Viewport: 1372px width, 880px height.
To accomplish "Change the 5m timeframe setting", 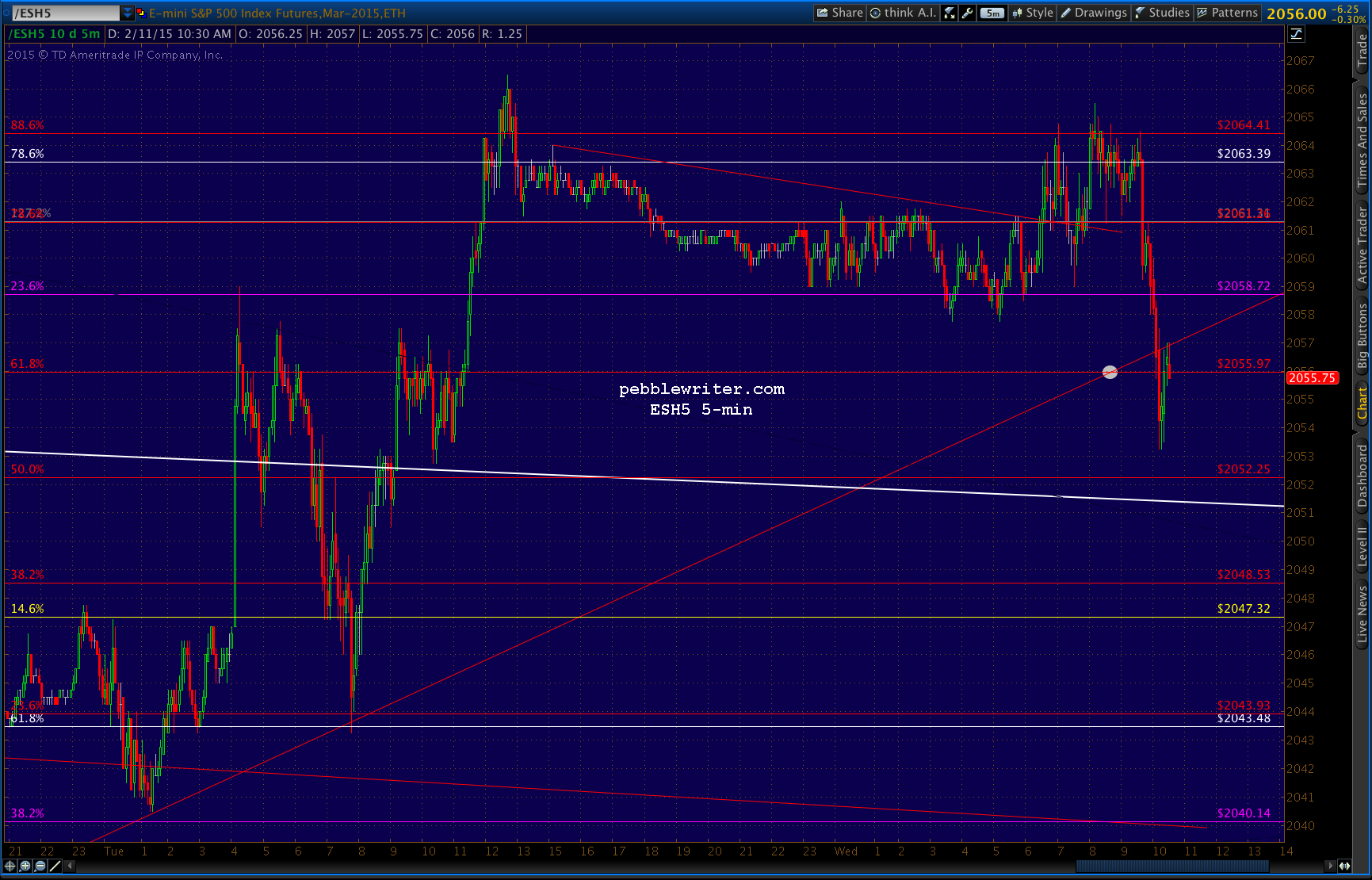I will pos(992,13).
